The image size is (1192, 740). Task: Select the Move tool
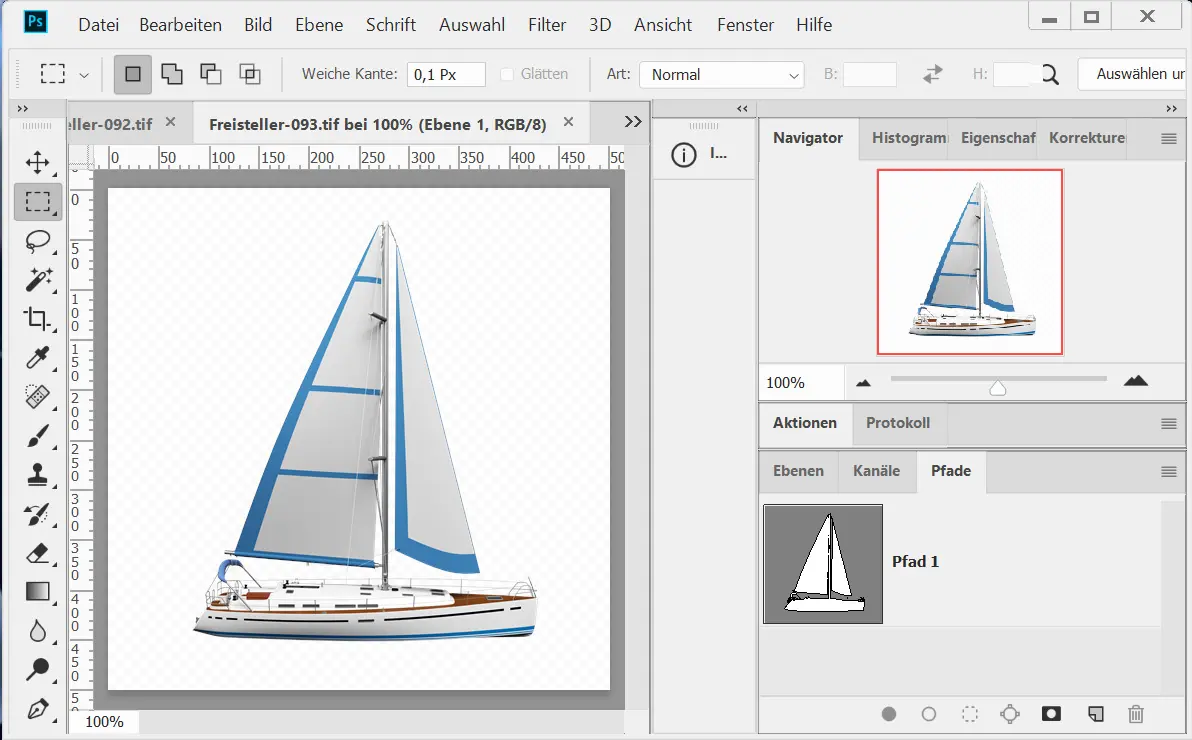[x=38, y=162]
